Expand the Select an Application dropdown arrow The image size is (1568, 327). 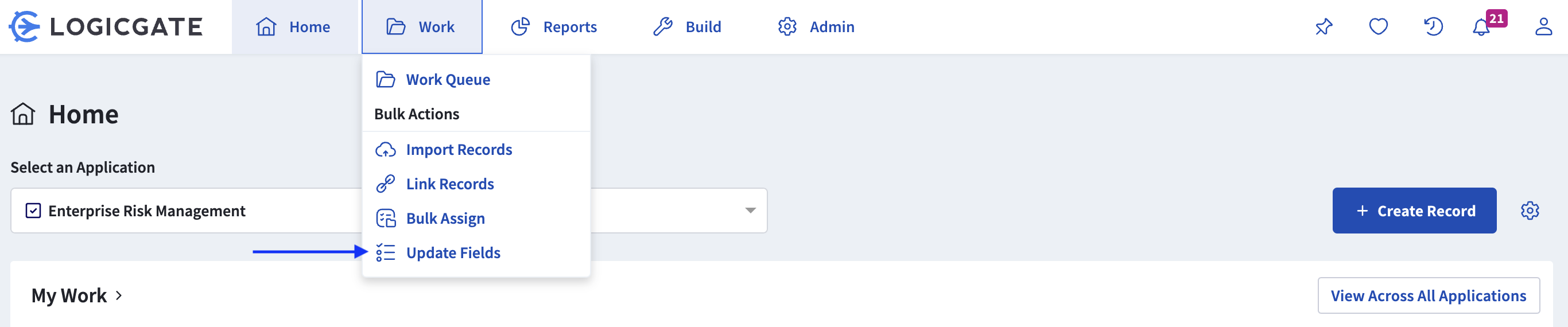750,211
